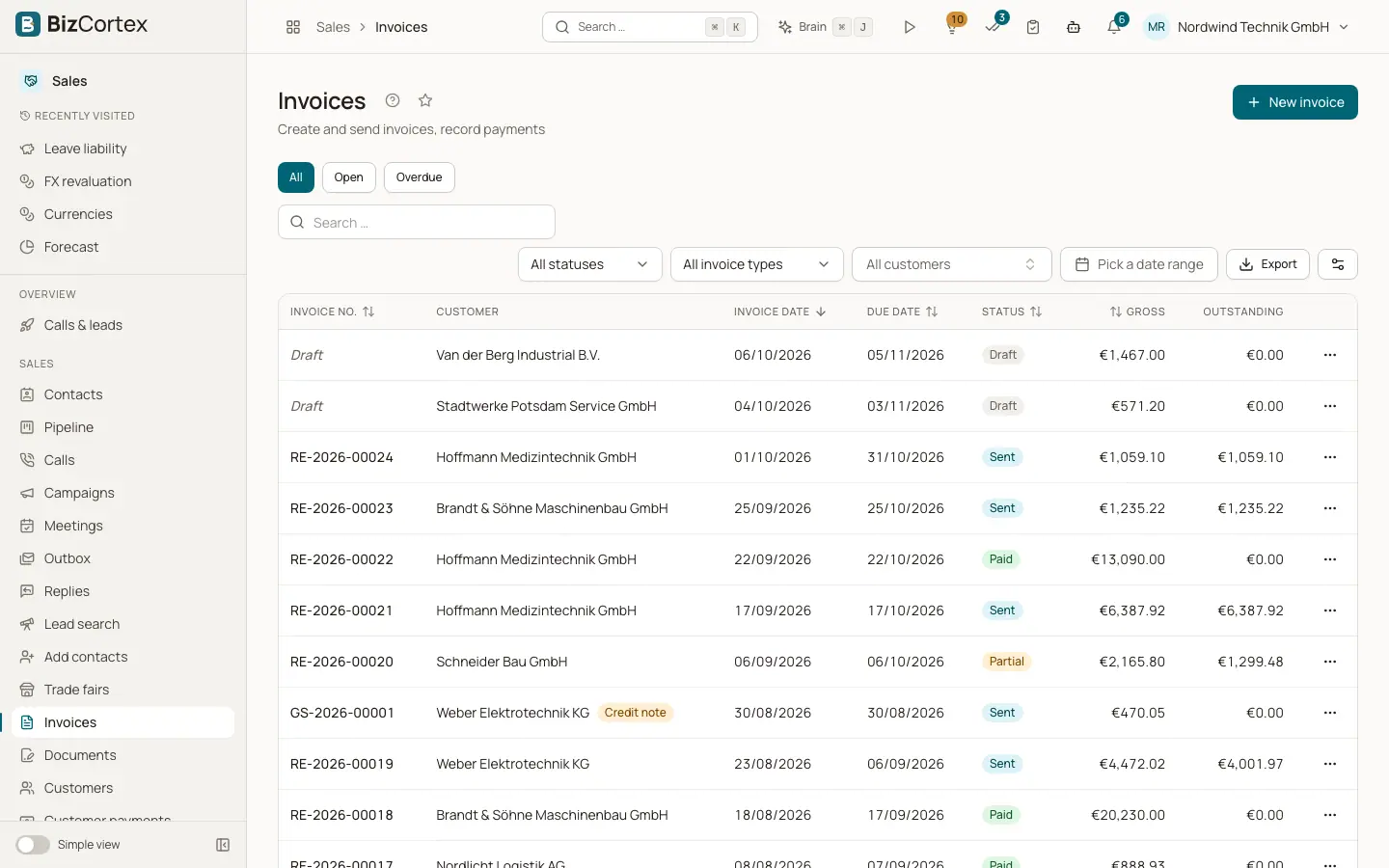Open row actions for Van der Berg Industrial draft

tap(1330, 355)
